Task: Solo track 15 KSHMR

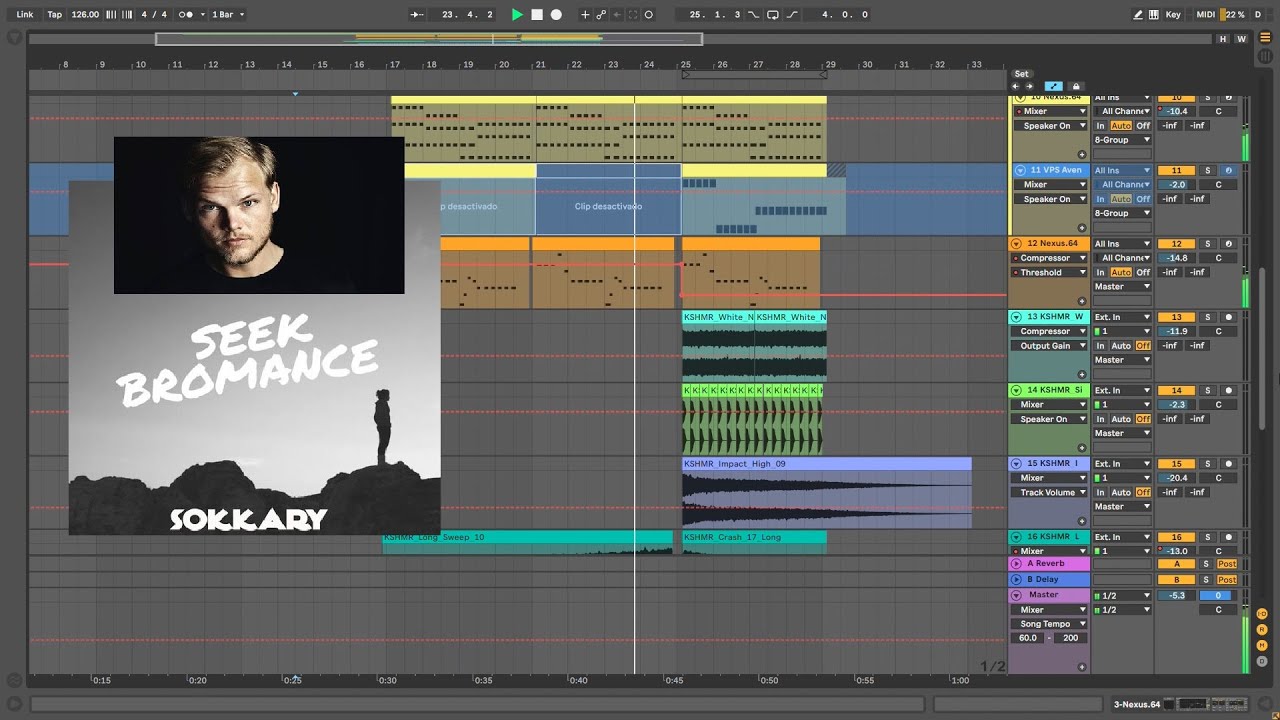Action: (x=1207, y=464)
